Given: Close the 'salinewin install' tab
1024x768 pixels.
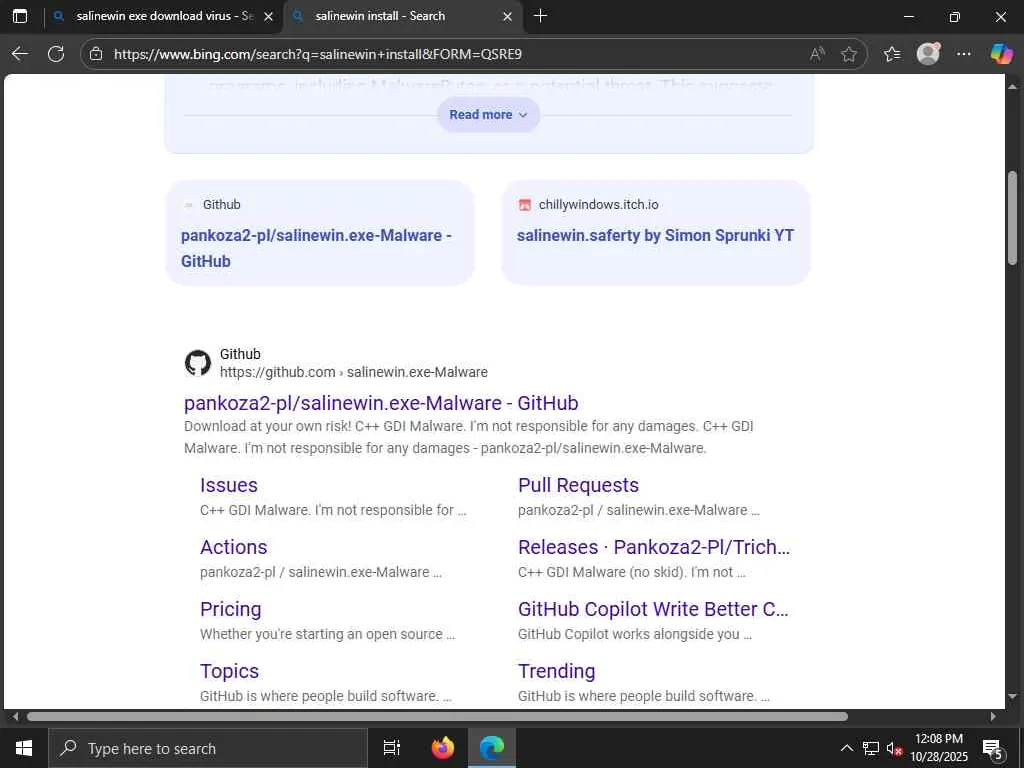Looking at the screenshot, I should pyautogui.click(x=507, y=16).
